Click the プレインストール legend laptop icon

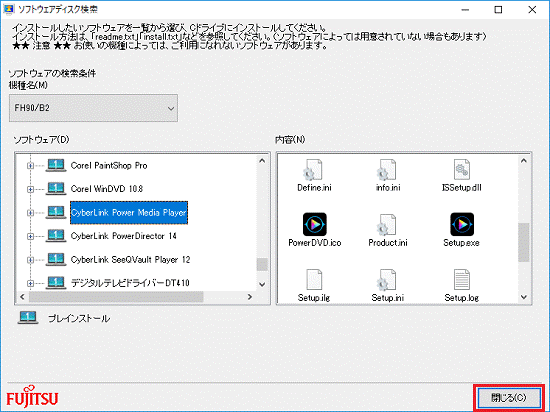click(28, 318)
